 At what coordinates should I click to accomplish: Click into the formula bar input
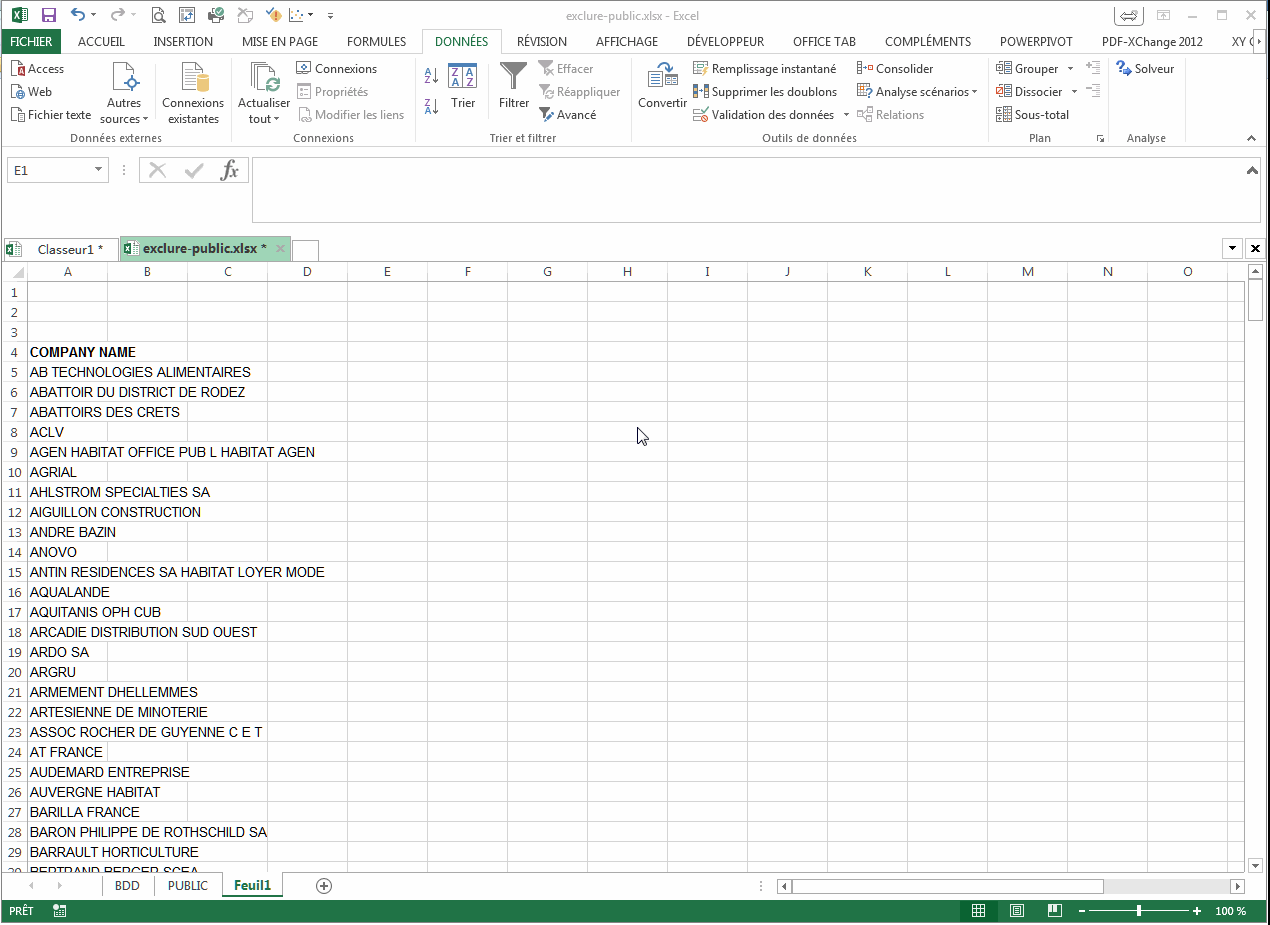pos(747,189)
